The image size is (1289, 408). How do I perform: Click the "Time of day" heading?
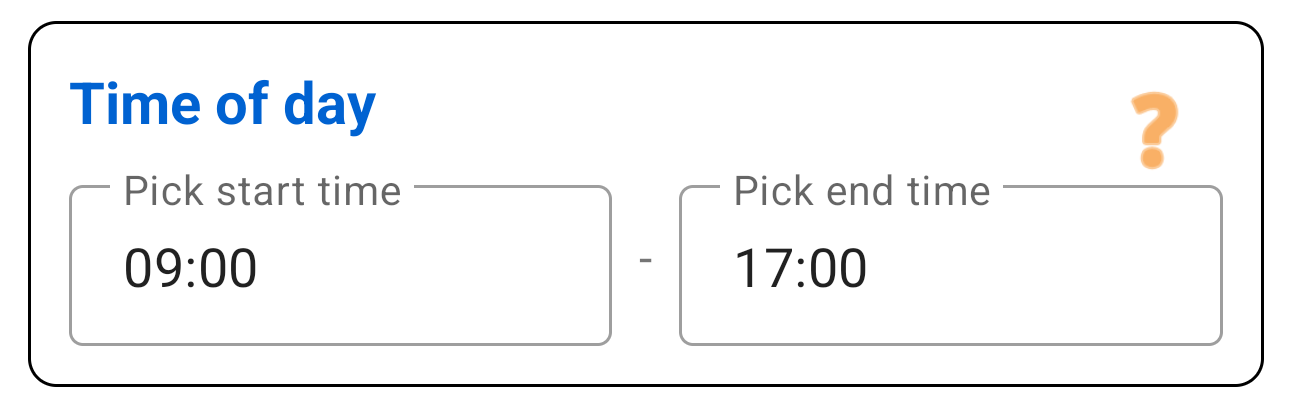click(x=223, y=104)
